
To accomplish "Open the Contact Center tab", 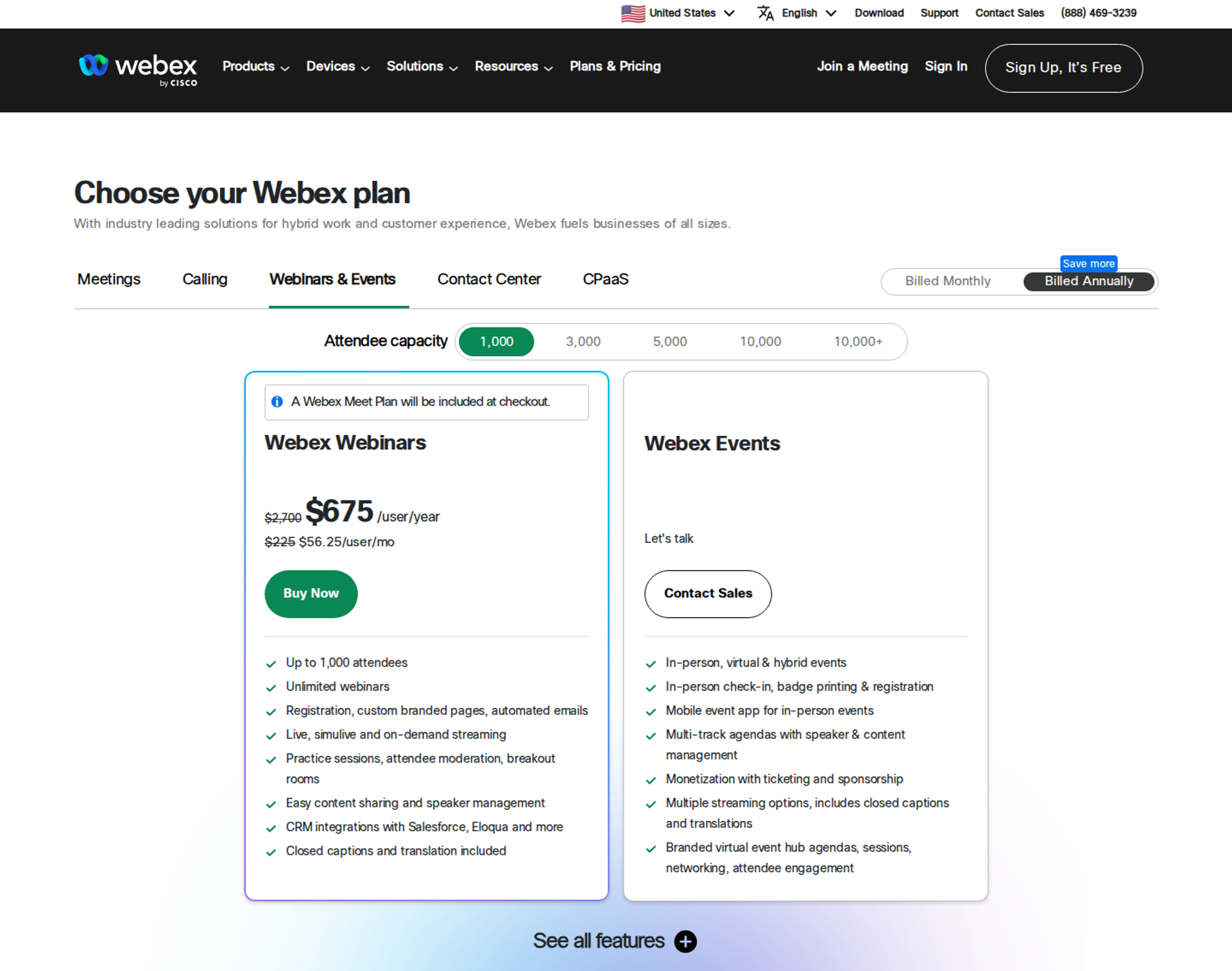I will 489,280.
